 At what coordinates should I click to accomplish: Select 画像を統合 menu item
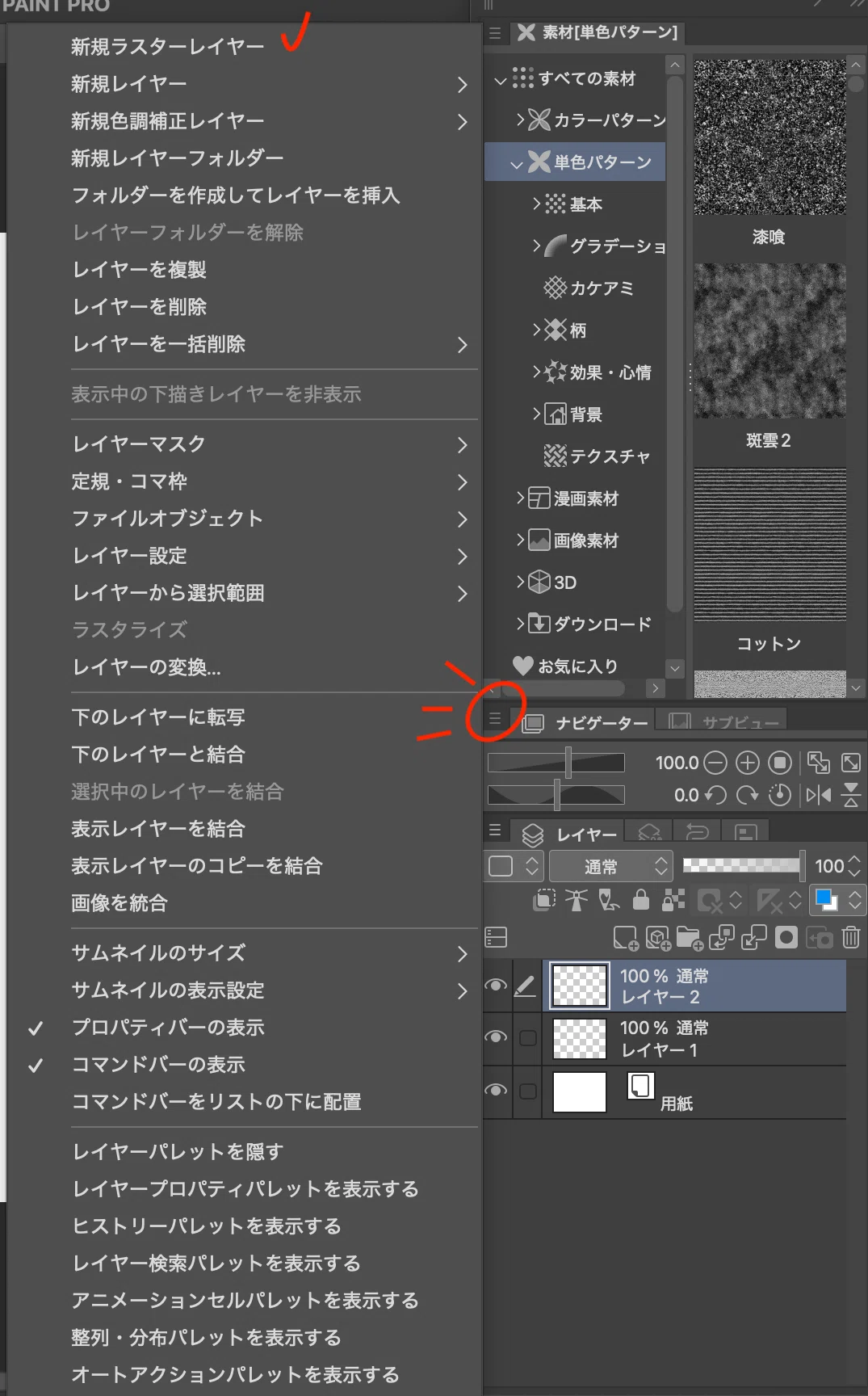point(120,903)
